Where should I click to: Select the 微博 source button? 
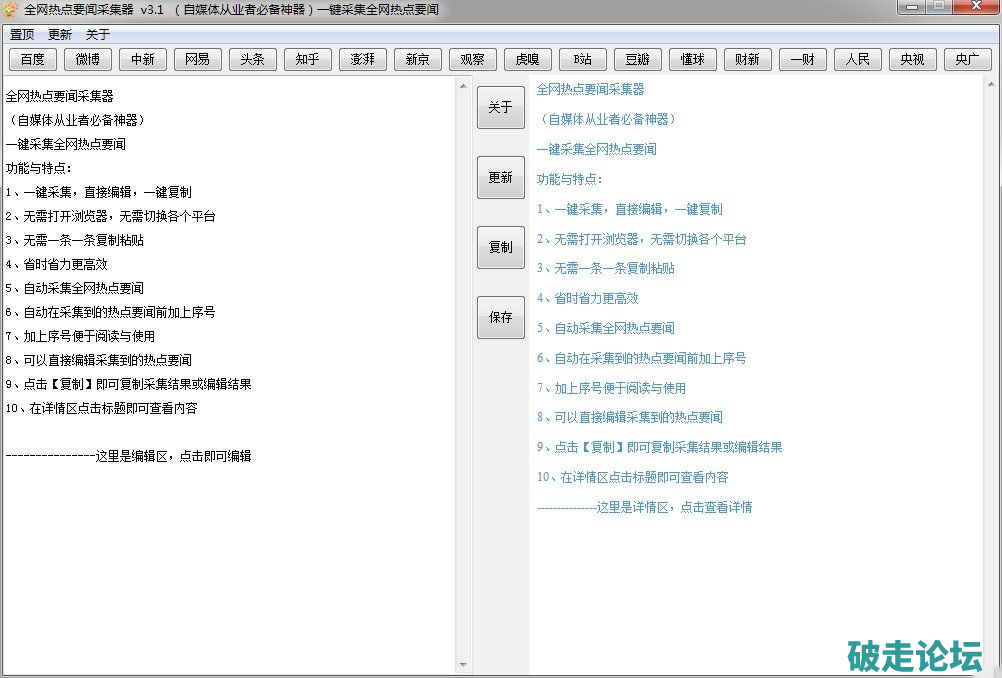88,59
